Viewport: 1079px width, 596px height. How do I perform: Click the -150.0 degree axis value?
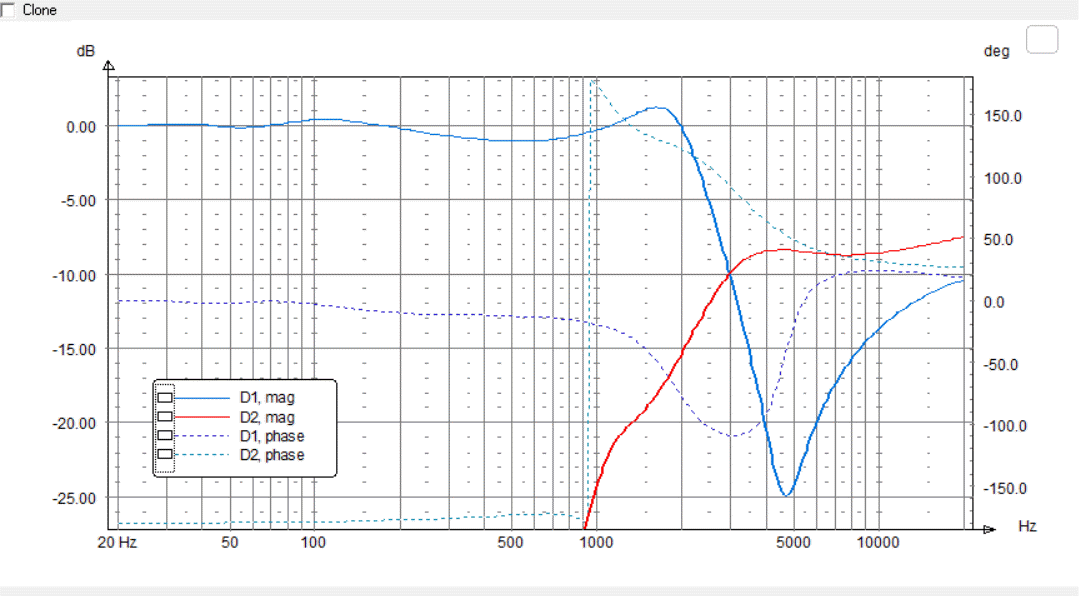point(1005,489)
